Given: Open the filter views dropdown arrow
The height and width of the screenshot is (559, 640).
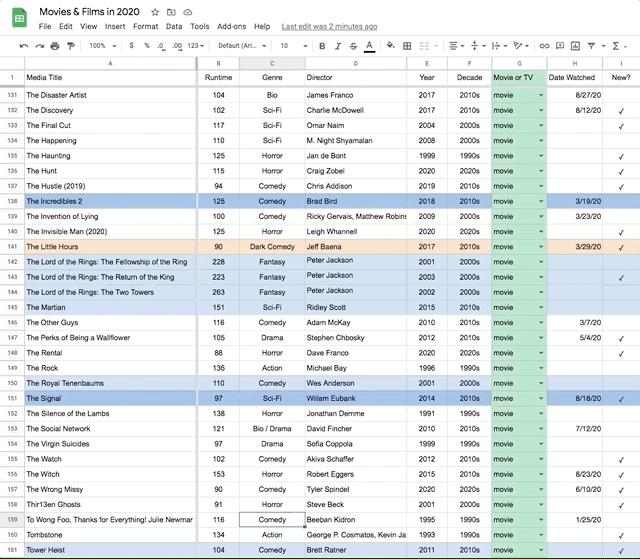Looking at the screenshot, I should [x=603, y=46].
